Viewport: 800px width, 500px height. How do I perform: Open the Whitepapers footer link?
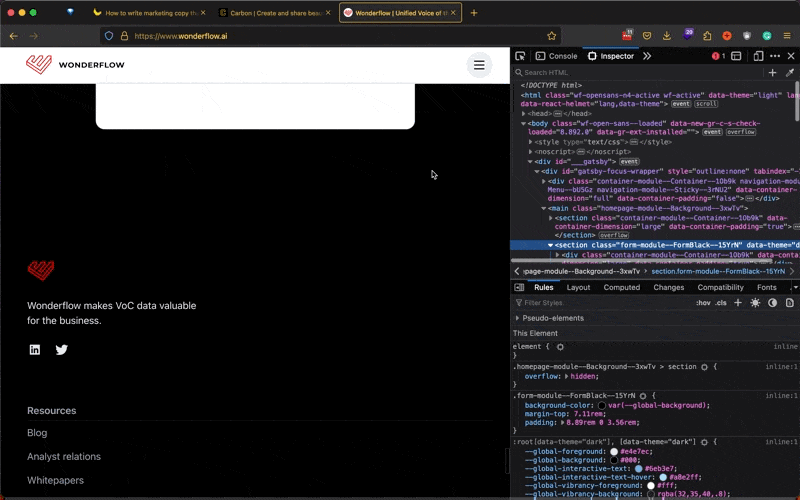(x=55, y=480)
